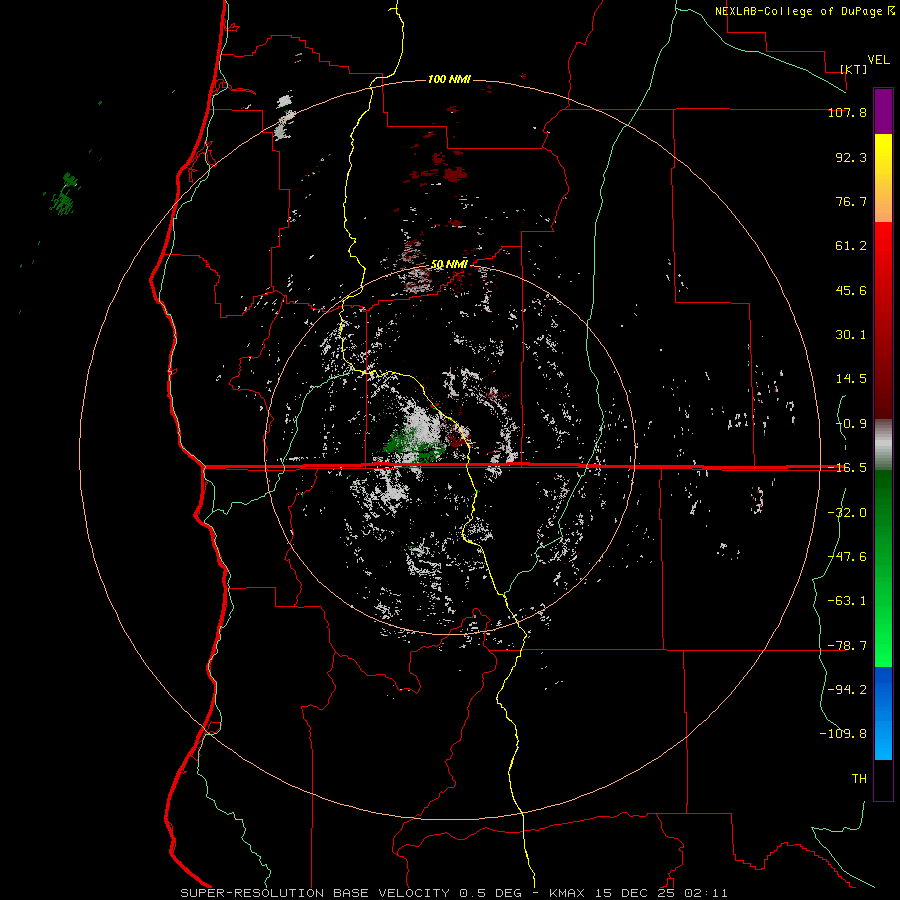Select the -16.5 scale value
The image size is (900, 900).
tap(847, 468)
